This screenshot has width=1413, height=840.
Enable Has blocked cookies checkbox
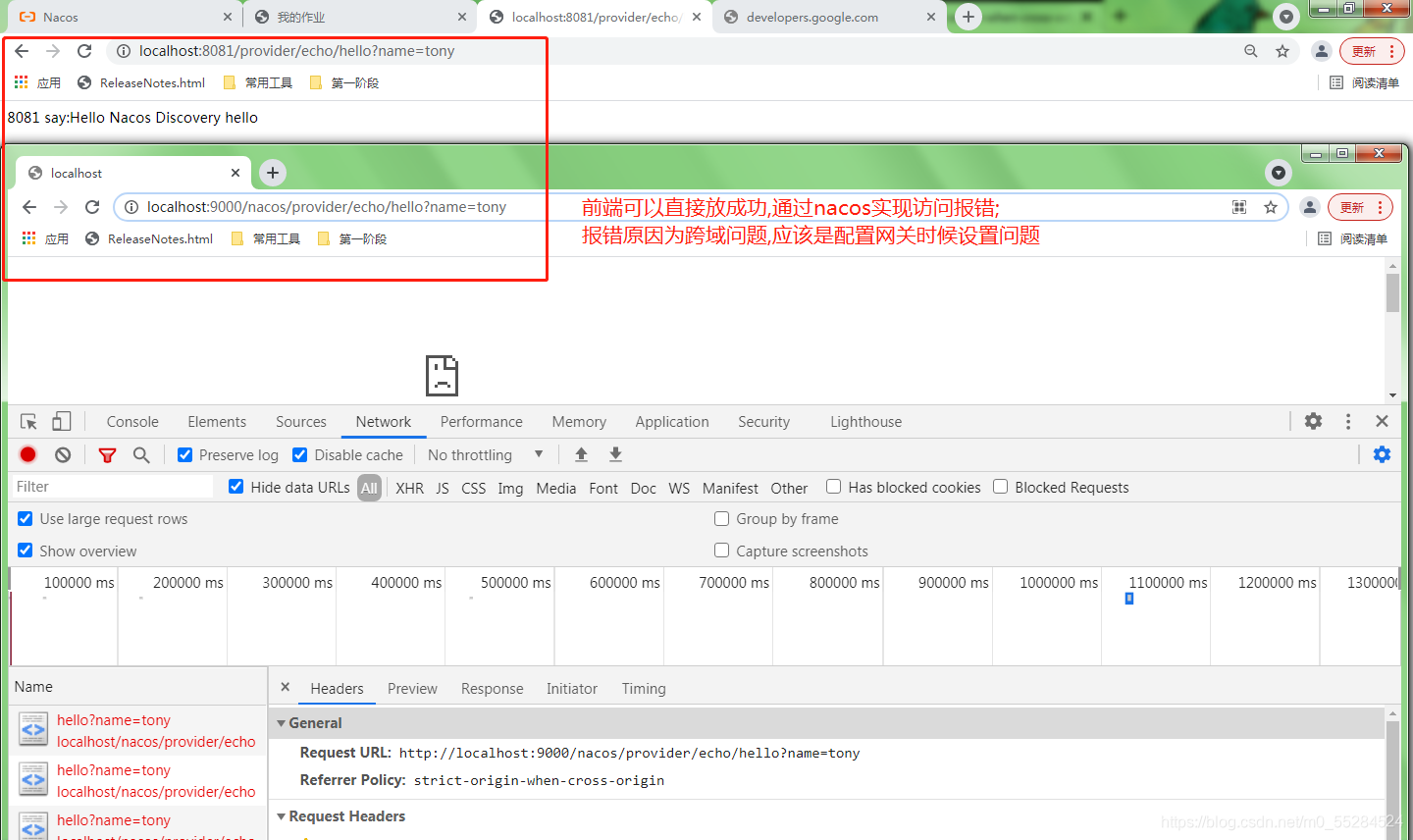pyautogui.click(x=833, y=487)
